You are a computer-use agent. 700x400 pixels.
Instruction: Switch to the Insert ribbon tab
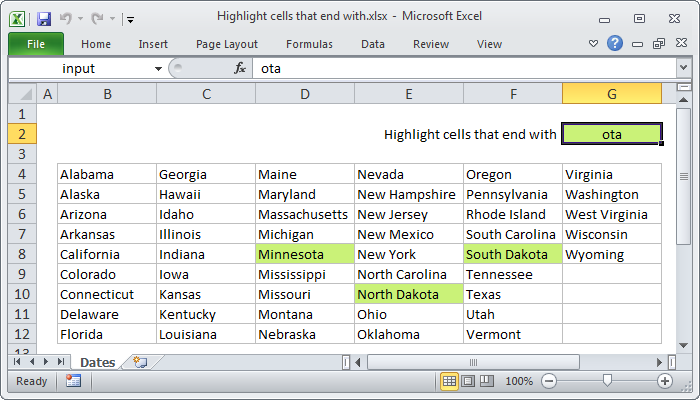pyautogui.click(x=153, y=44)
